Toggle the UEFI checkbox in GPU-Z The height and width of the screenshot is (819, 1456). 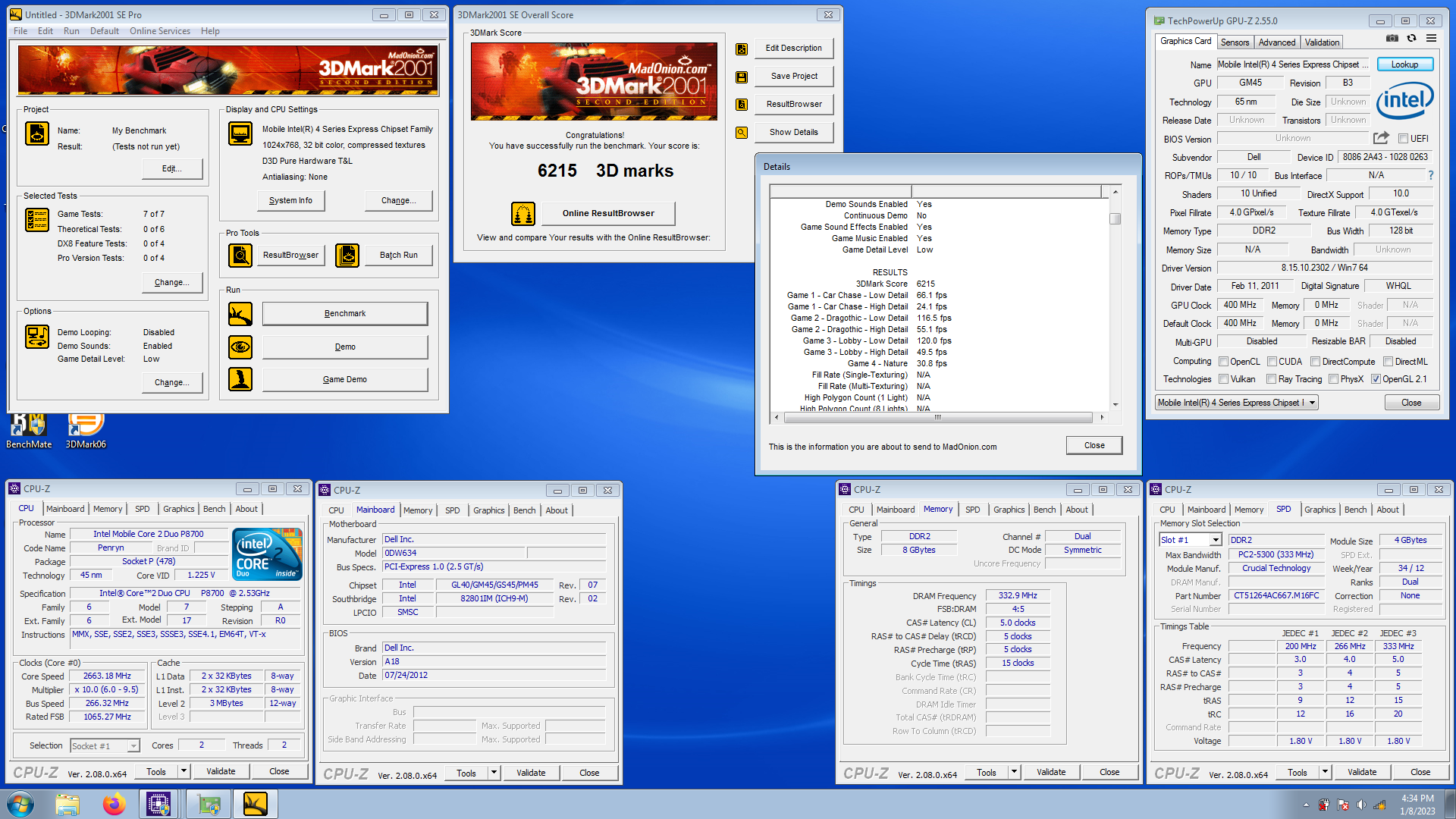(1403, 139)
